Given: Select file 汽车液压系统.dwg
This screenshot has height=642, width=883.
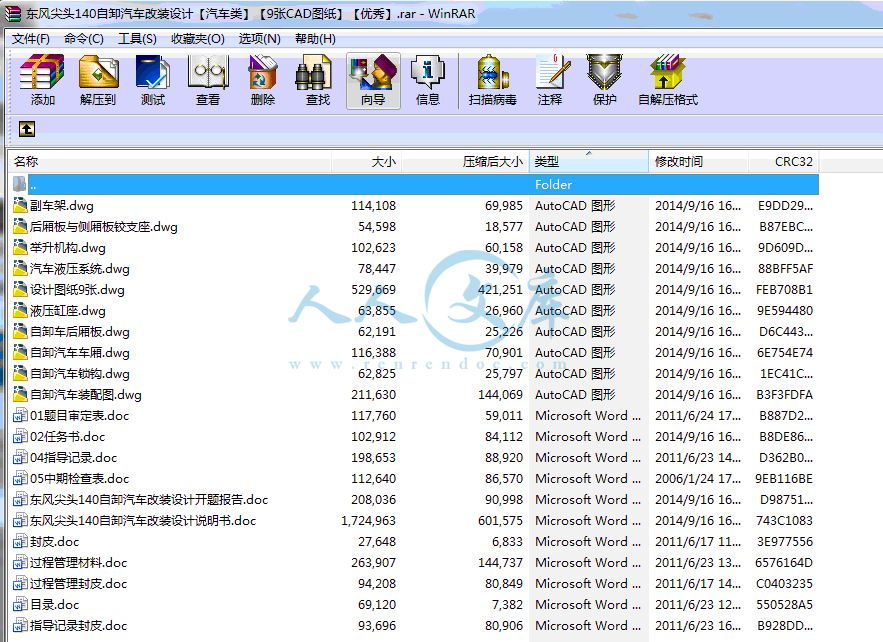Looking at the screenshot, I should point(79,269).
